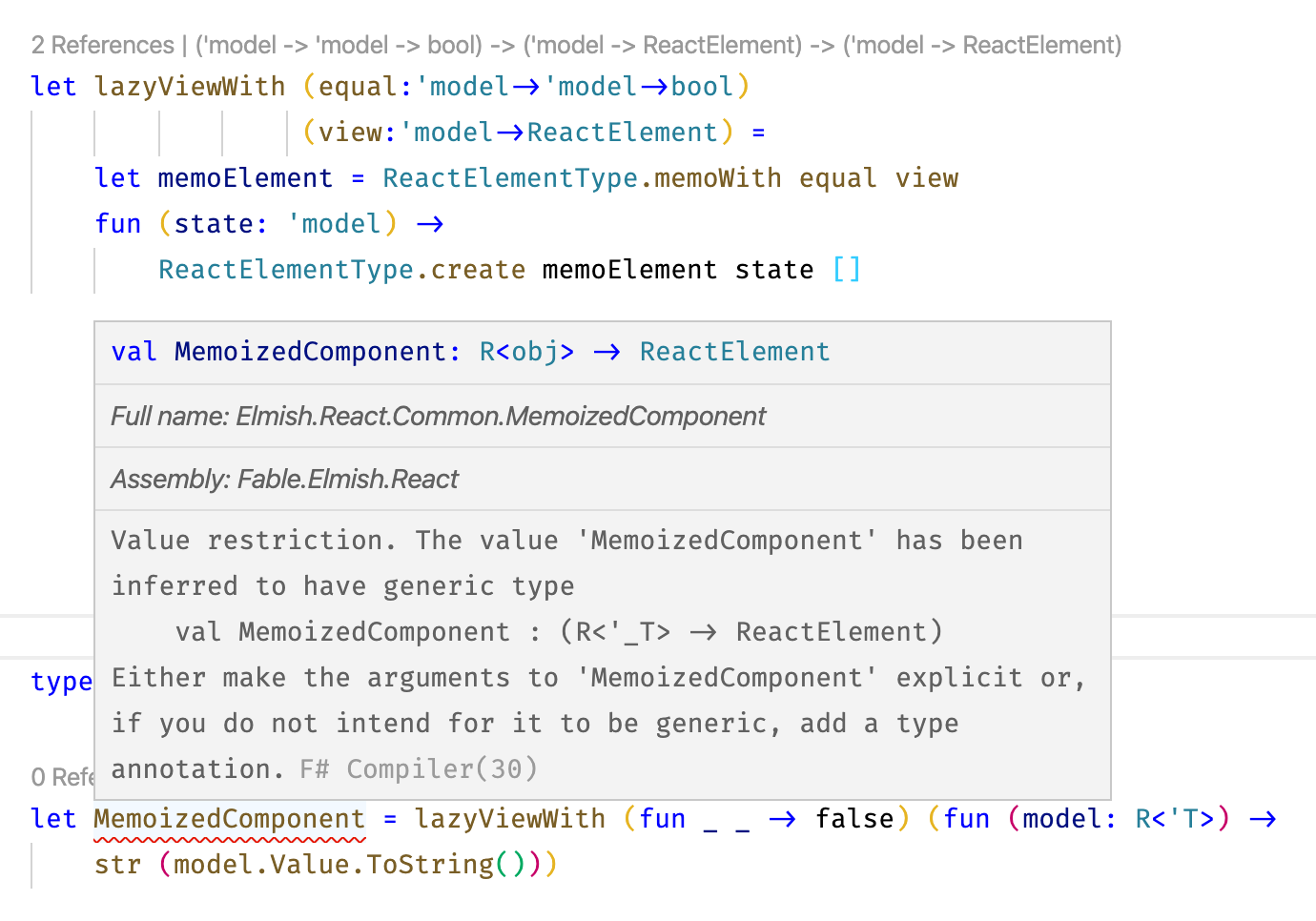
Task: Click the lazyViewWith function name
Action: point(189,86)
